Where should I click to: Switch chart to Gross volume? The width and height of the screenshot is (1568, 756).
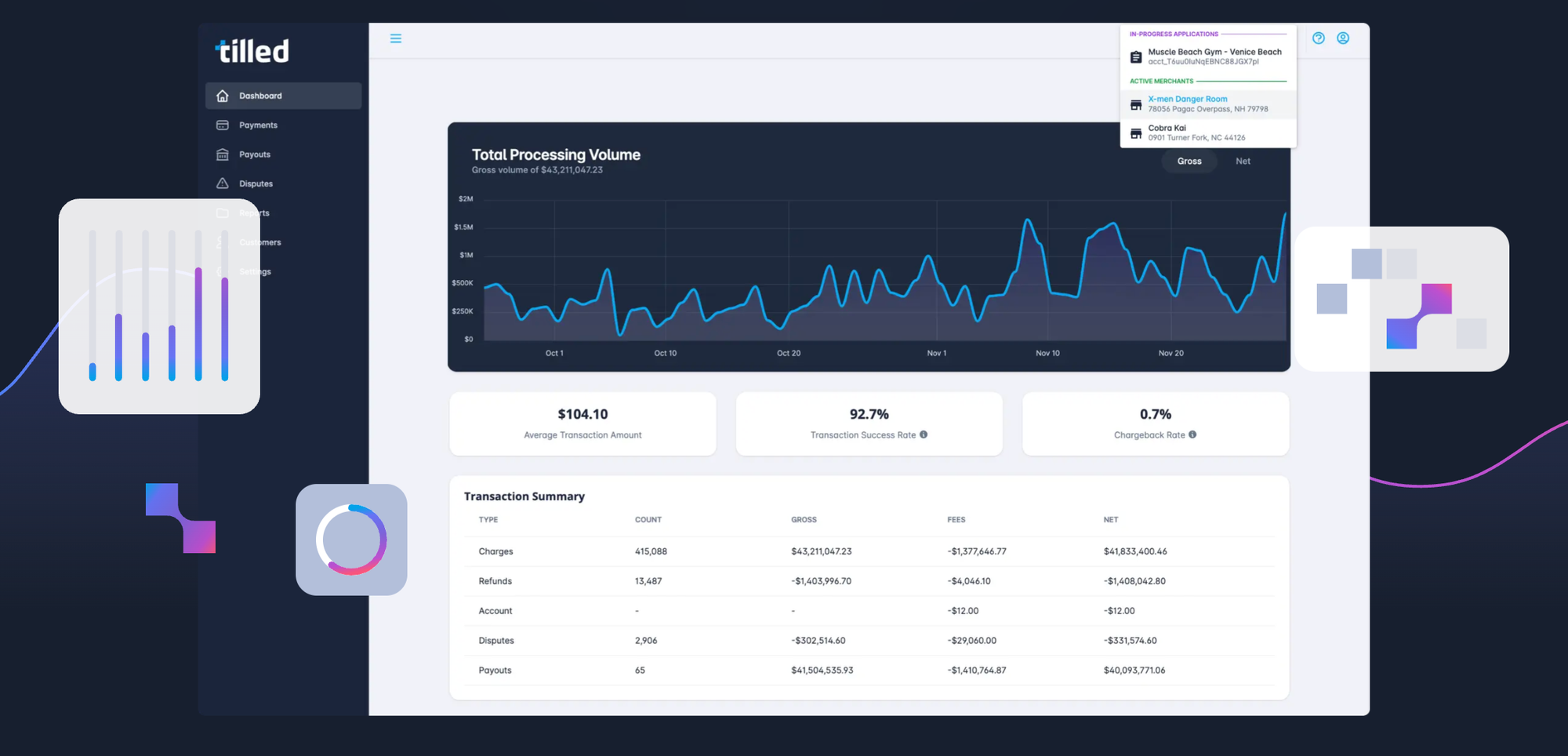pos(1189,162)
